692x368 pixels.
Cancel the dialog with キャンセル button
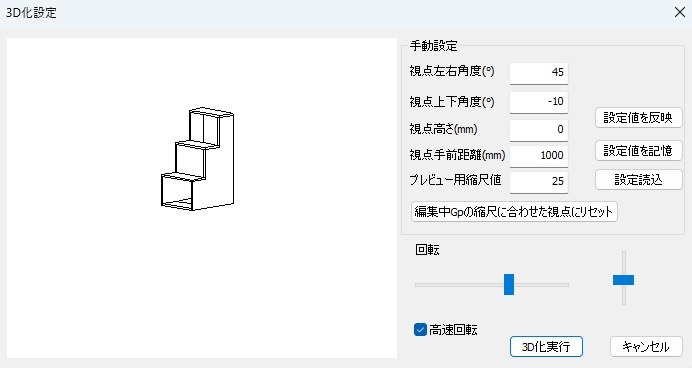click(646, 347)
